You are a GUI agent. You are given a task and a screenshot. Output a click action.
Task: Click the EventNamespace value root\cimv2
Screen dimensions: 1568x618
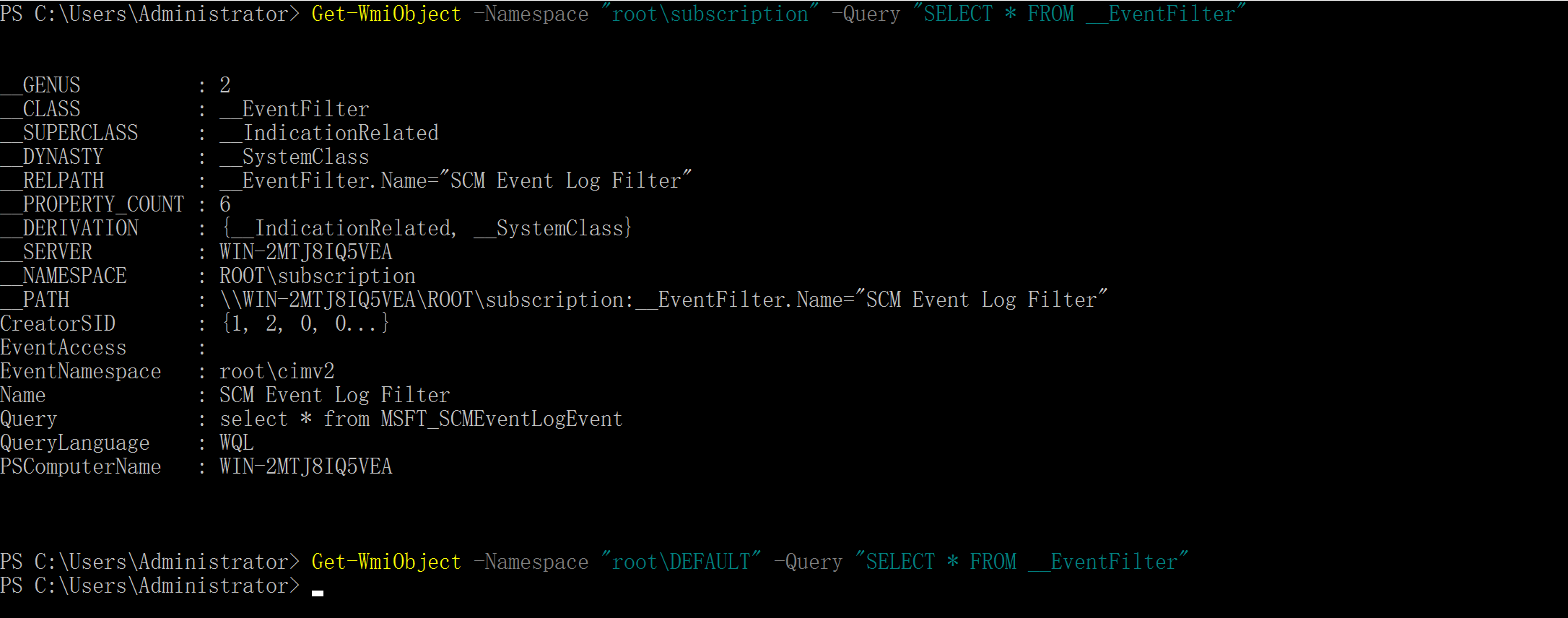277,371
